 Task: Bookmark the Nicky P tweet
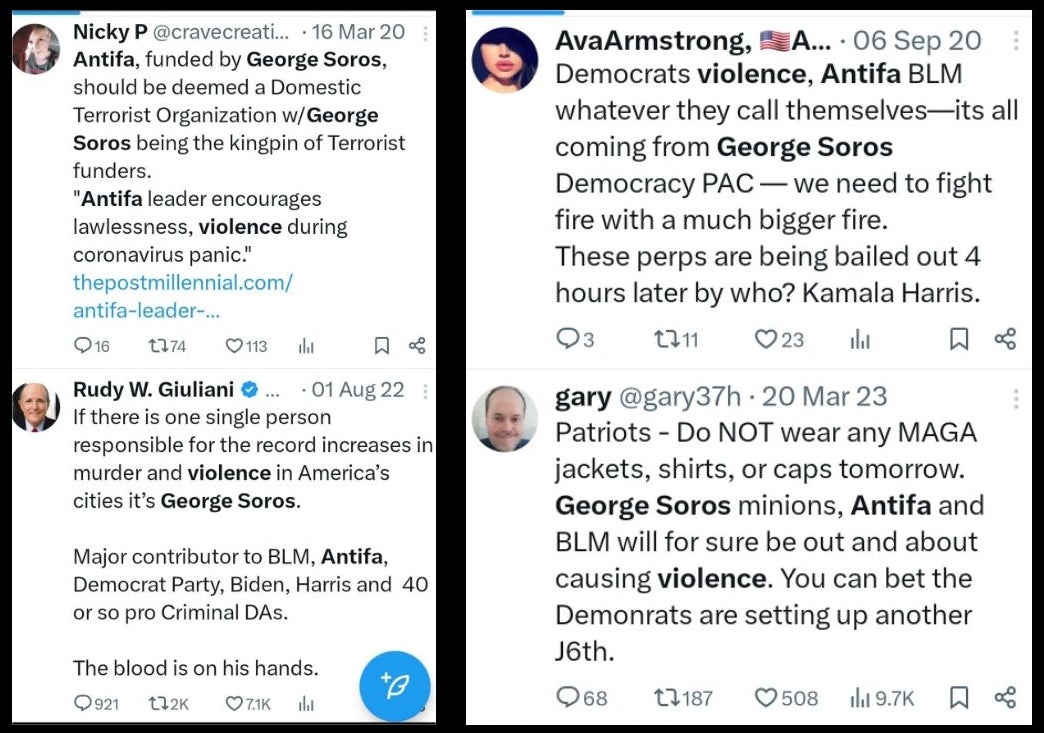click(382, 346)
